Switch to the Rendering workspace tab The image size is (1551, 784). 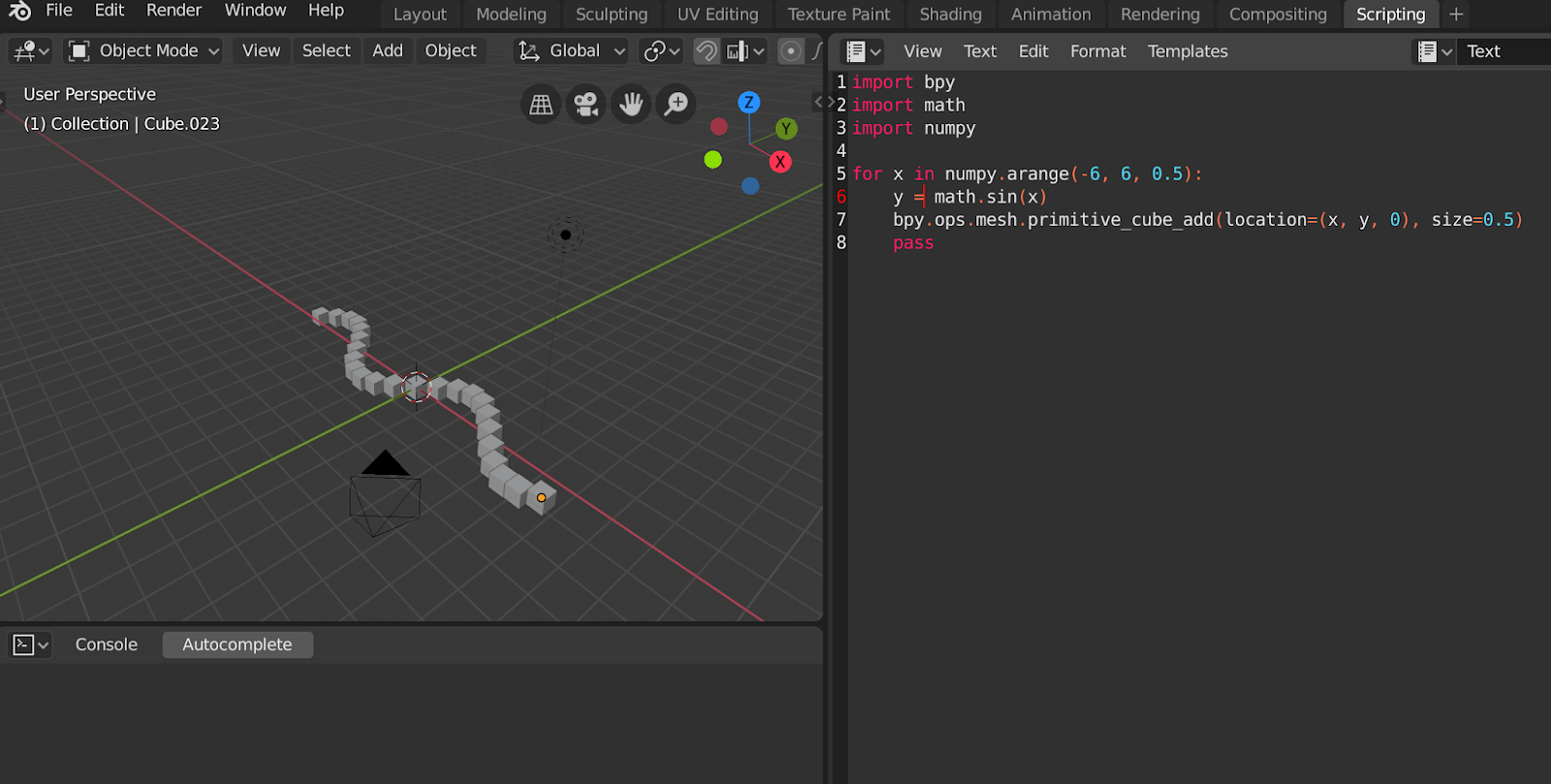pyautogui.click(x=1160, y=15)
